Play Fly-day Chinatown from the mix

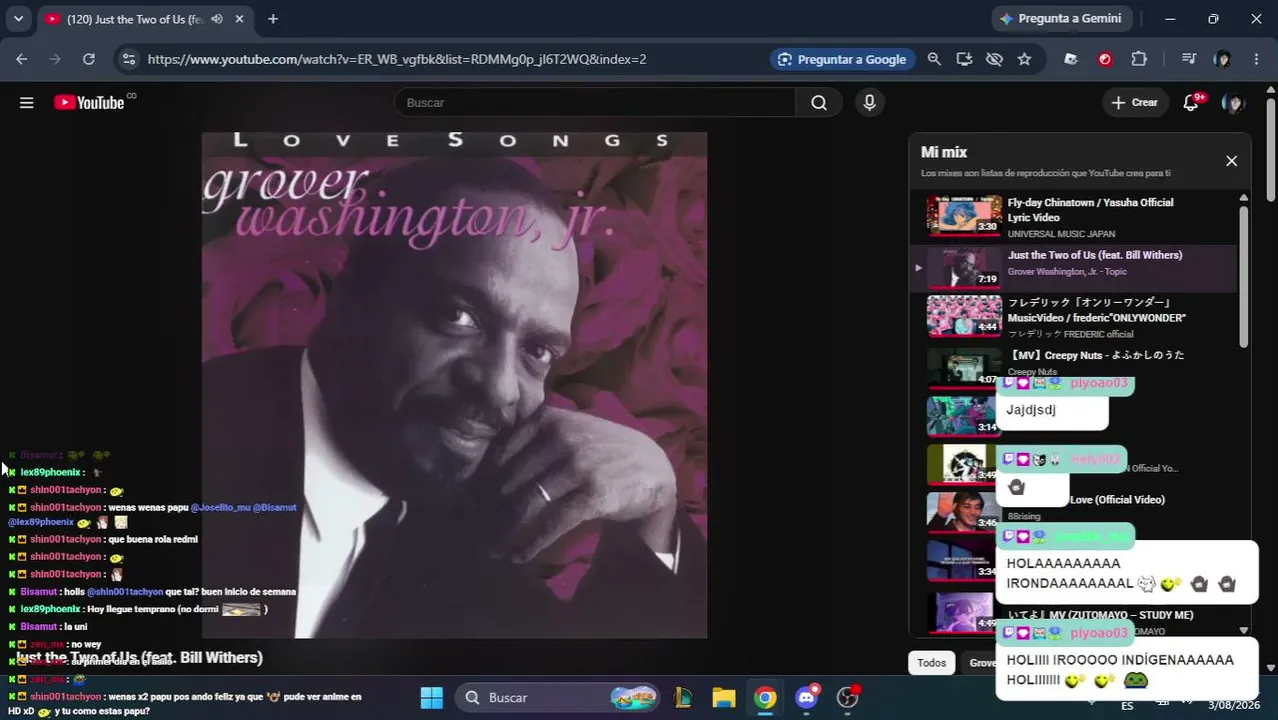click(1074, 216)
